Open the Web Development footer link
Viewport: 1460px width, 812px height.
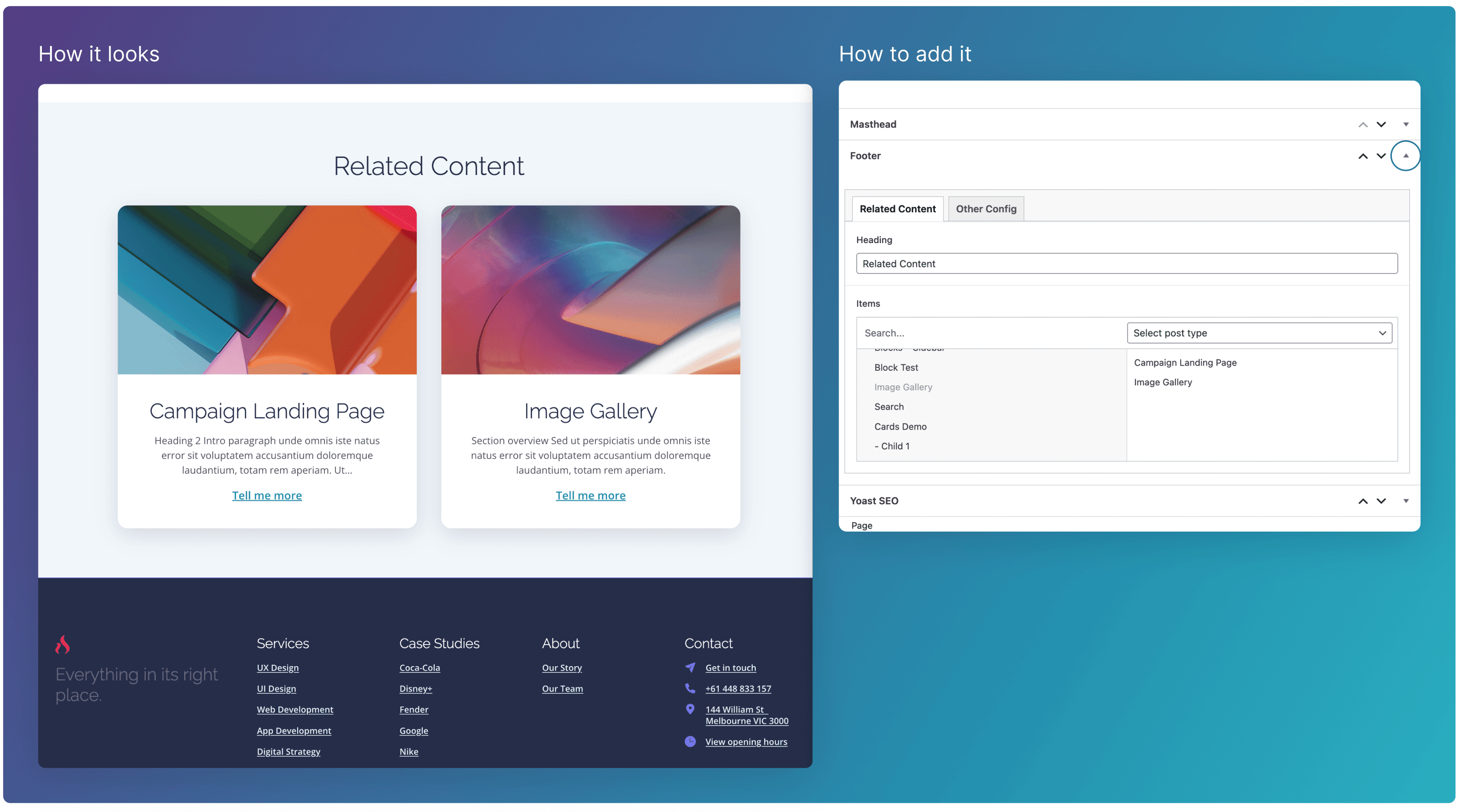295,710
